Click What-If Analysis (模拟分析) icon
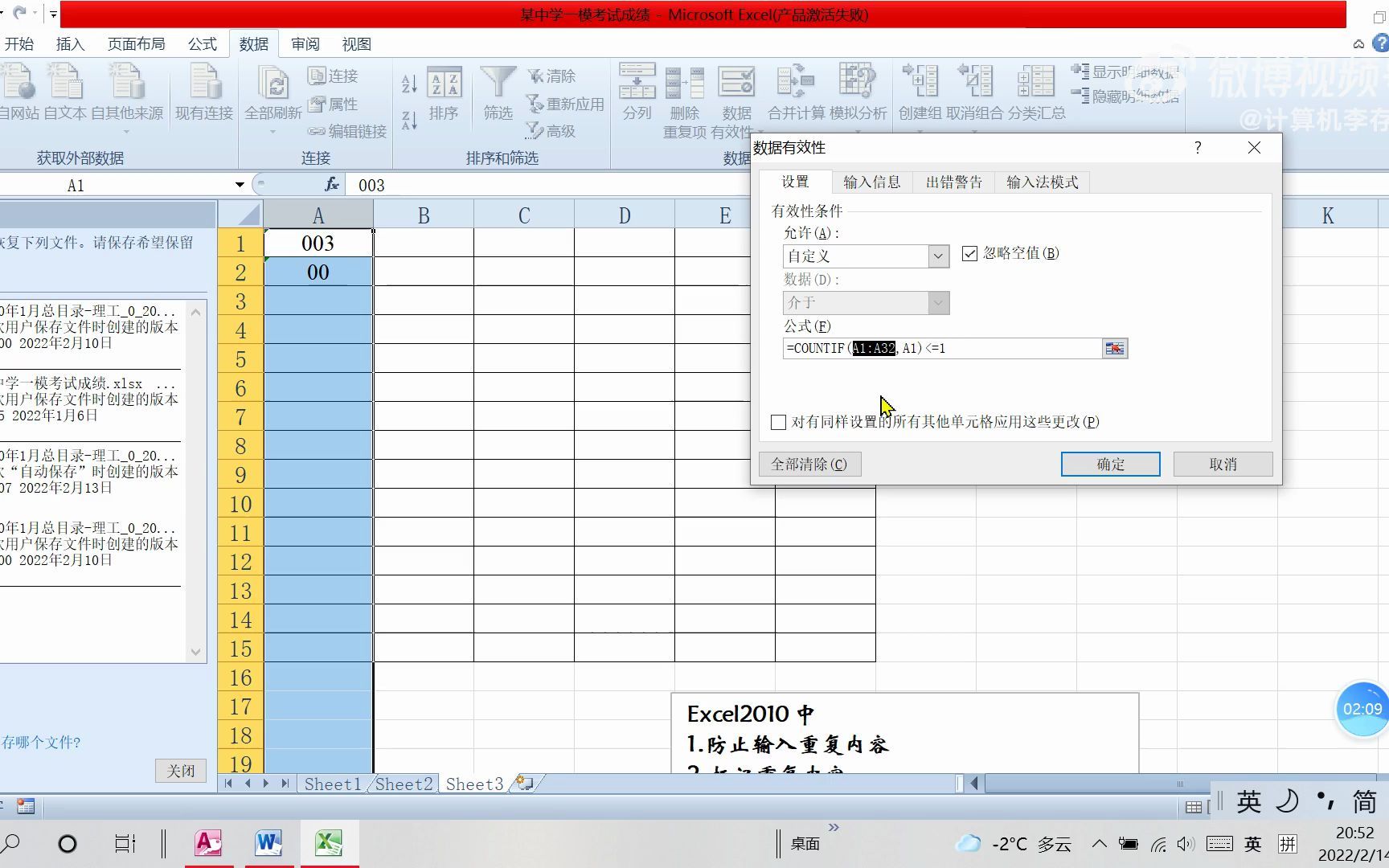The image size is (1389, 868). click(x=858, y=92)
